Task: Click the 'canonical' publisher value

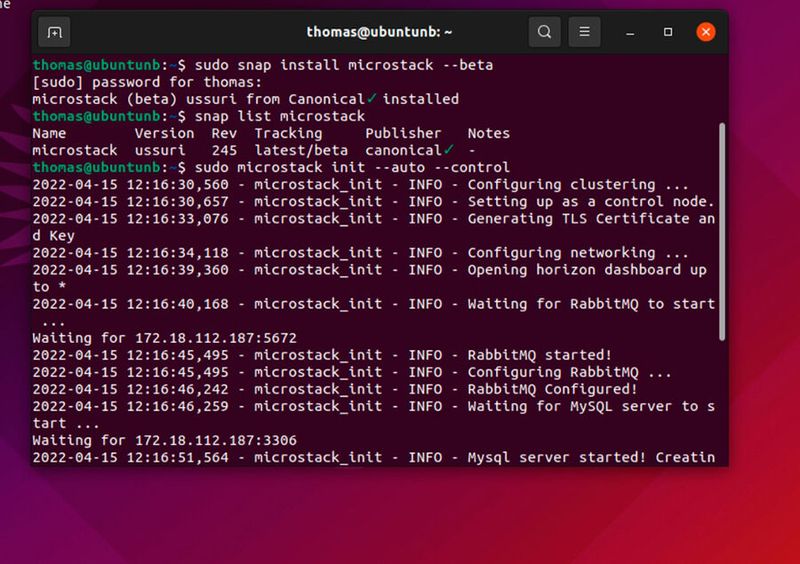Action: [x=403, y=151]
